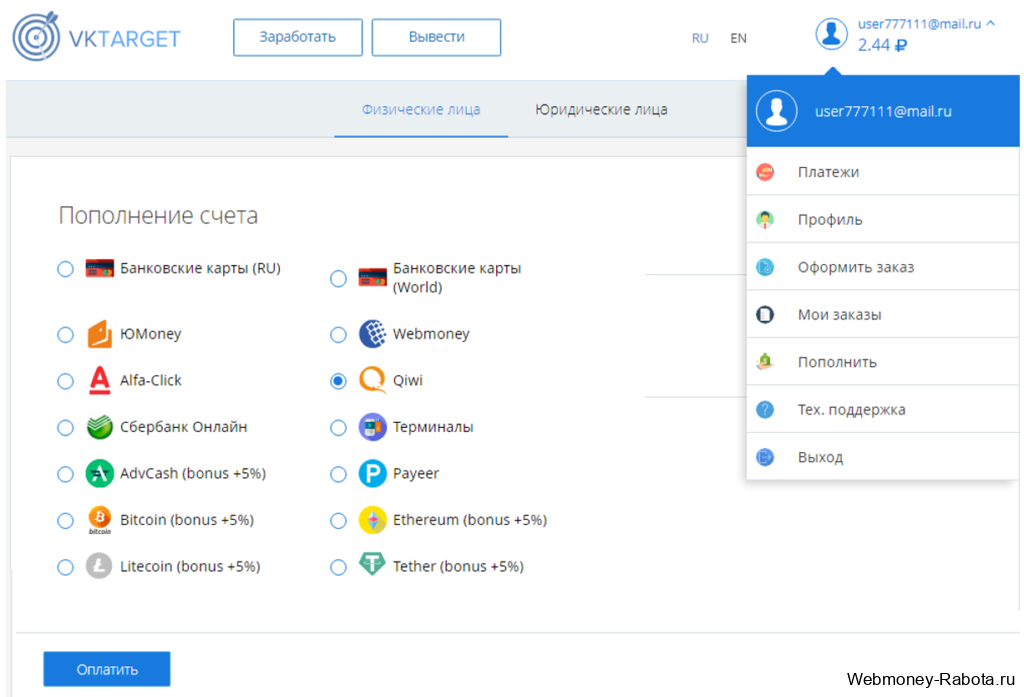Click the VKTarget logo icon
1024x697 pixels.
tap(36, 37)
